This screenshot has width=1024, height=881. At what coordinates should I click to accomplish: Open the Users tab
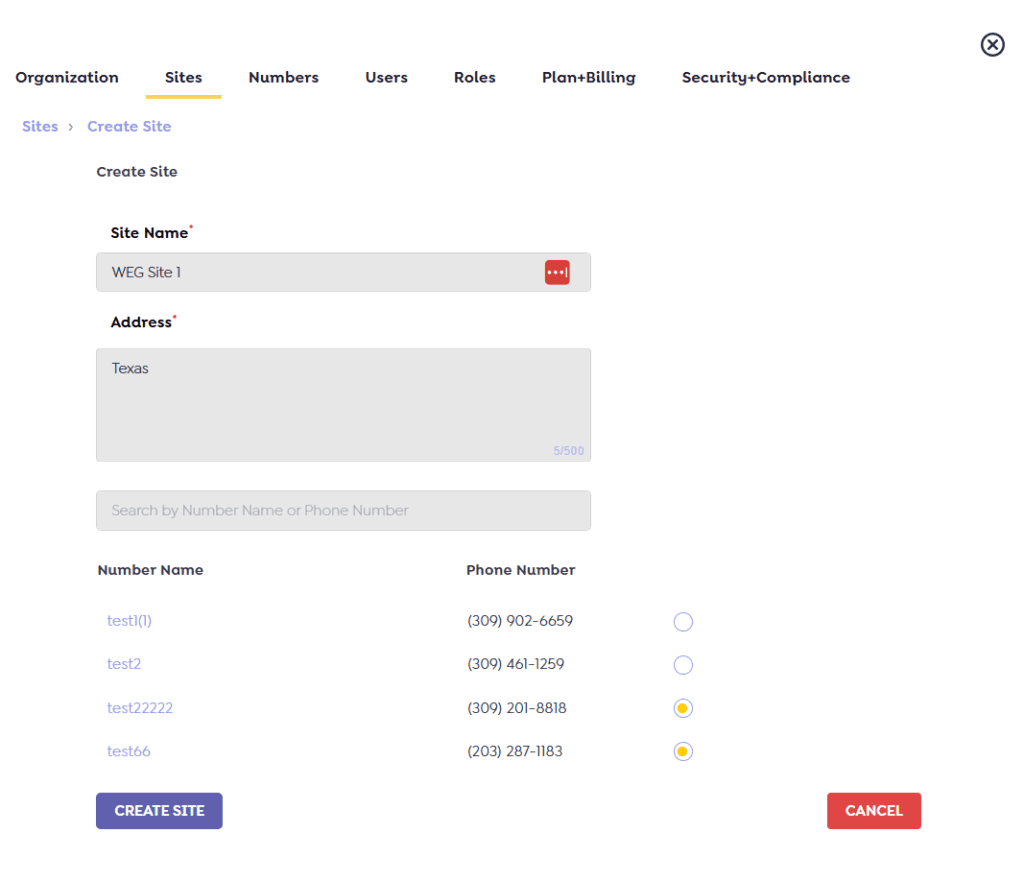[386, 77]
